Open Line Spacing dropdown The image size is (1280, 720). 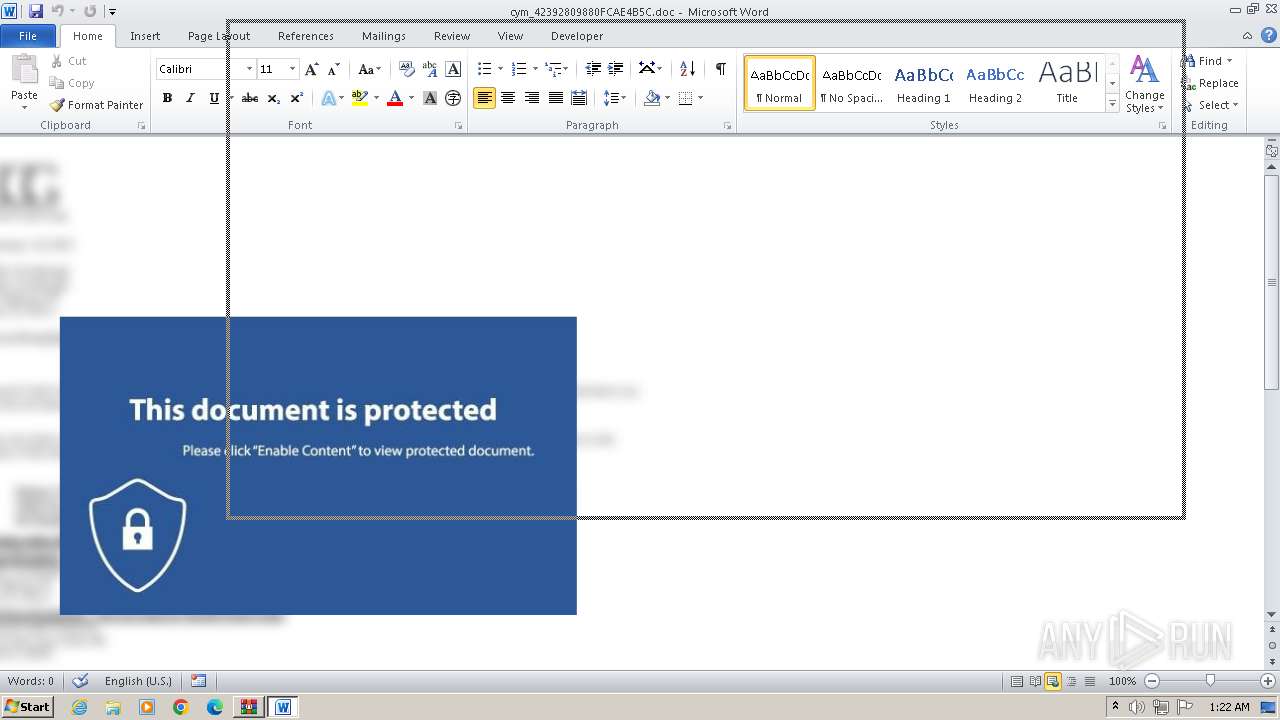coord(614,98)
